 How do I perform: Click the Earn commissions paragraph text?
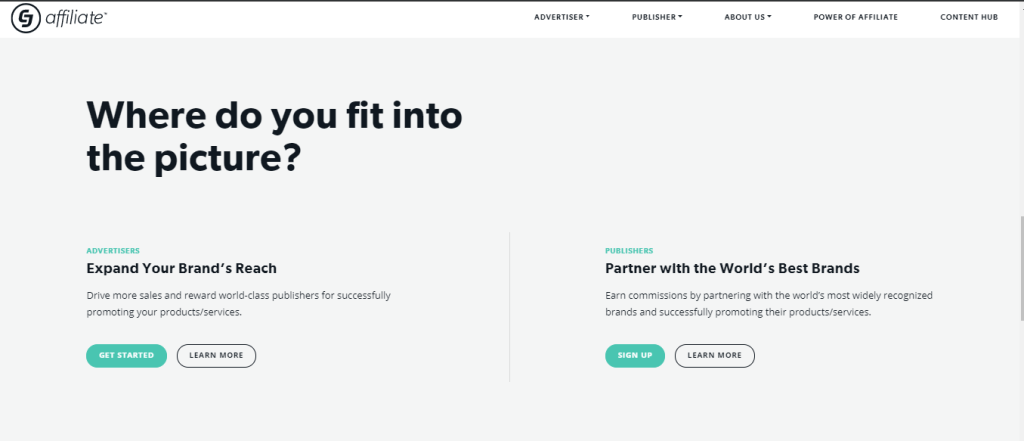point(768,304)
